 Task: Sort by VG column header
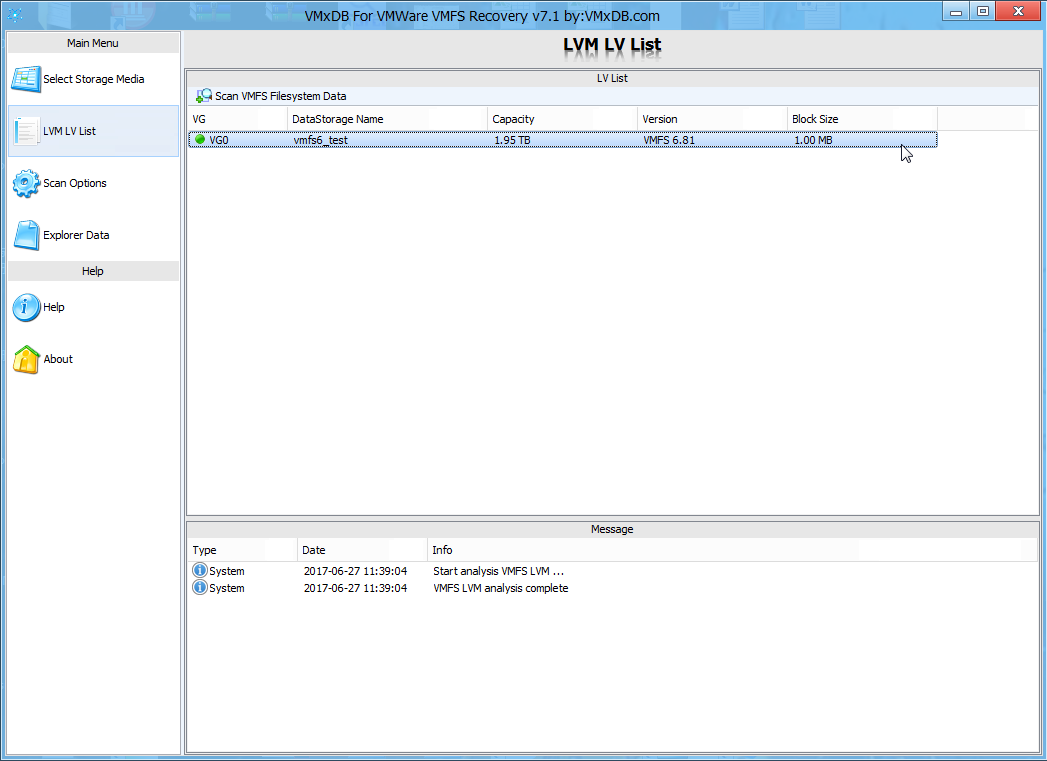(237, 119)
